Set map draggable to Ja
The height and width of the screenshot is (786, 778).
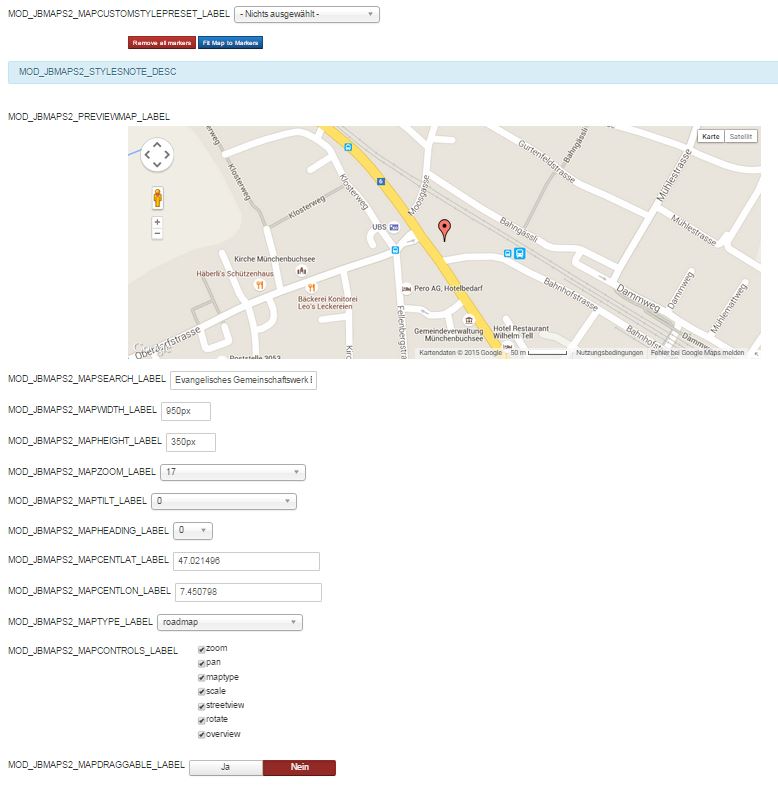[226, 767]
